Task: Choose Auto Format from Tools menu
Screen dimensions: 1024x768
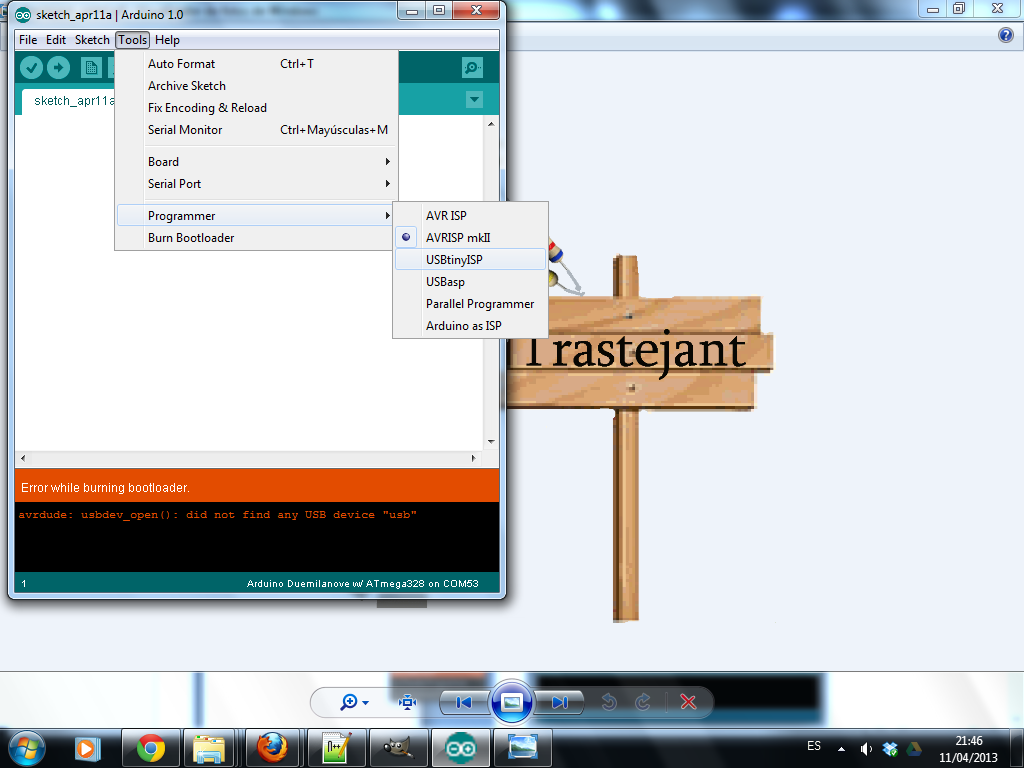Action: (256, 64)
